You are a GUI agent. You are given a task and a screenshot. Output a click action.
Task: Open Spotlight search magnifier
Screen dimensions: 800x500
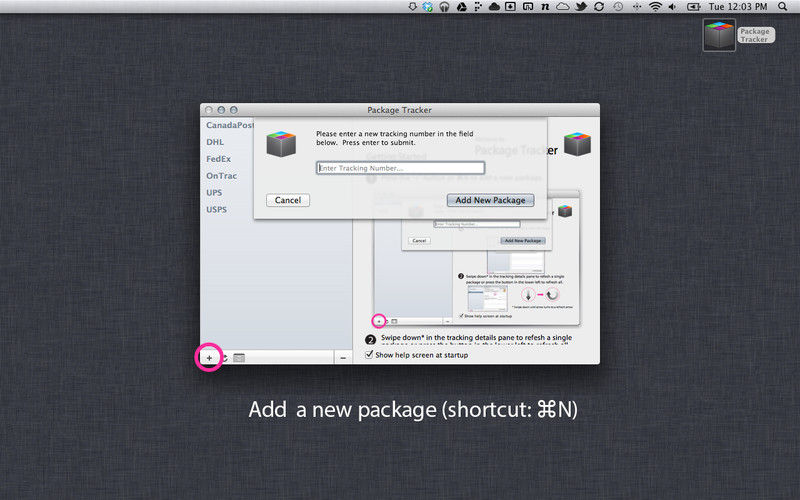(783, 7)
